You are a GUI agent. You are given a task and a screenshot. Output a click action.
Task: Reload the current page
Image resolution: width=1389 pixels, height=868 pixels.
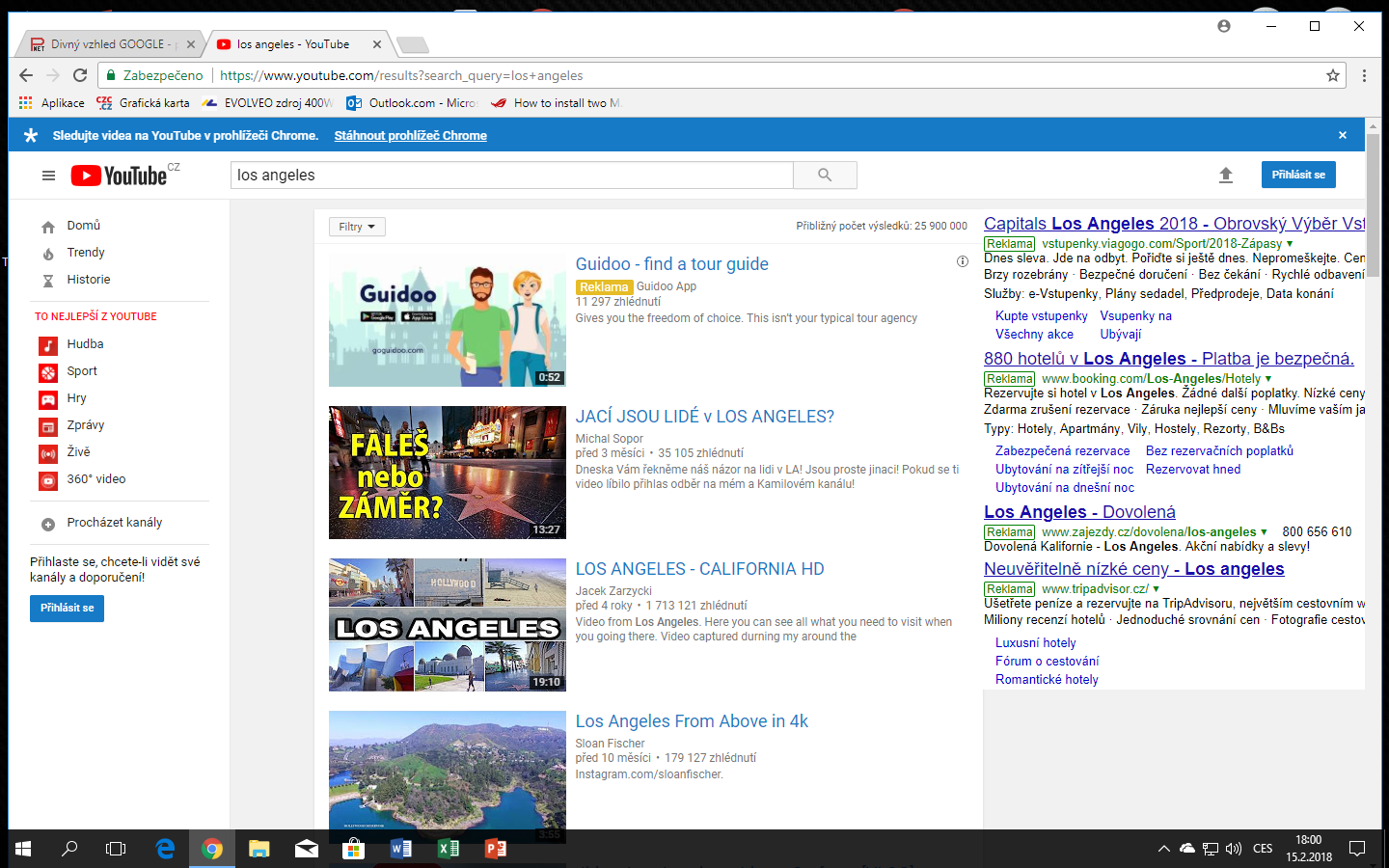pos(80,75)
